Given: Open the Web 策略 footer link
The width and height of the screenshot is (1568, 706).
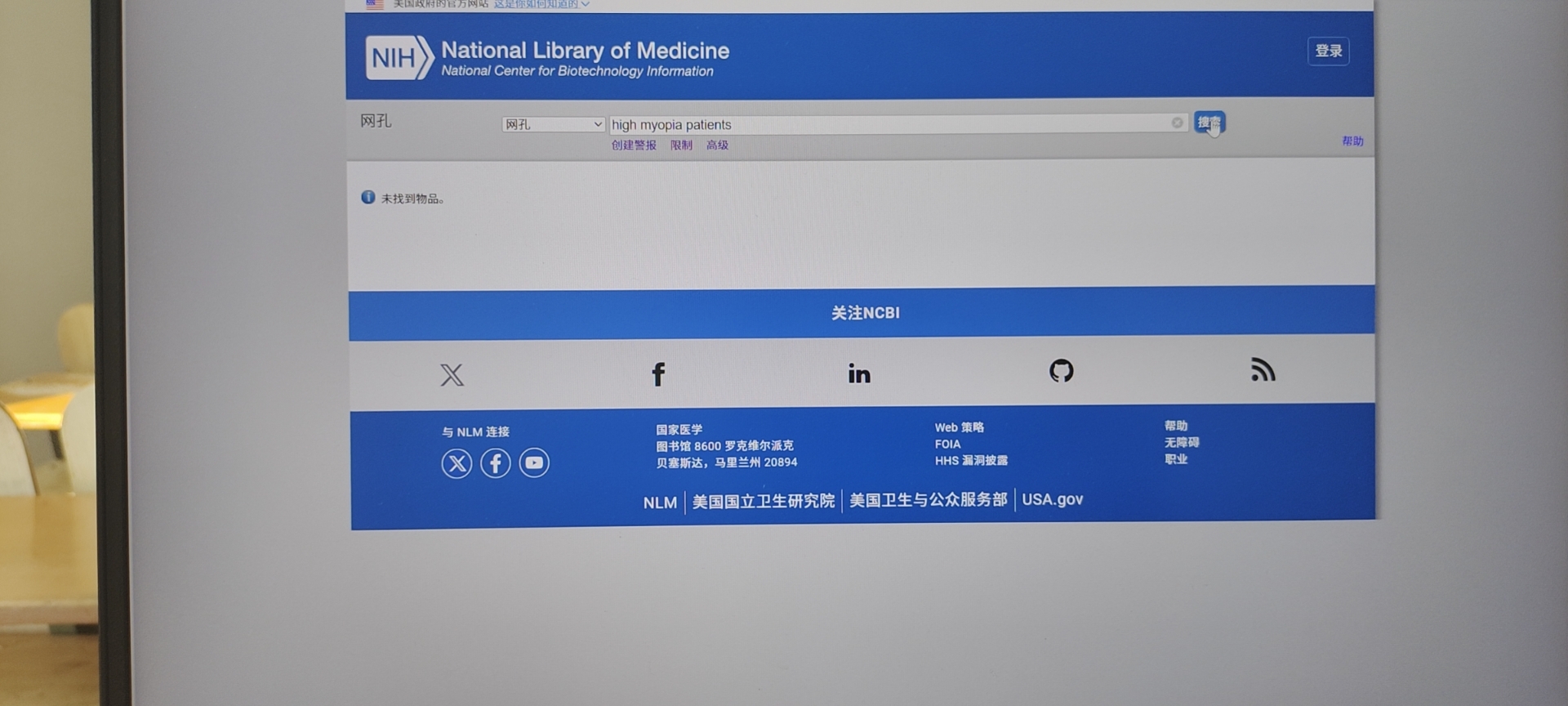Looking at the screenshot, I should (960, 427).
